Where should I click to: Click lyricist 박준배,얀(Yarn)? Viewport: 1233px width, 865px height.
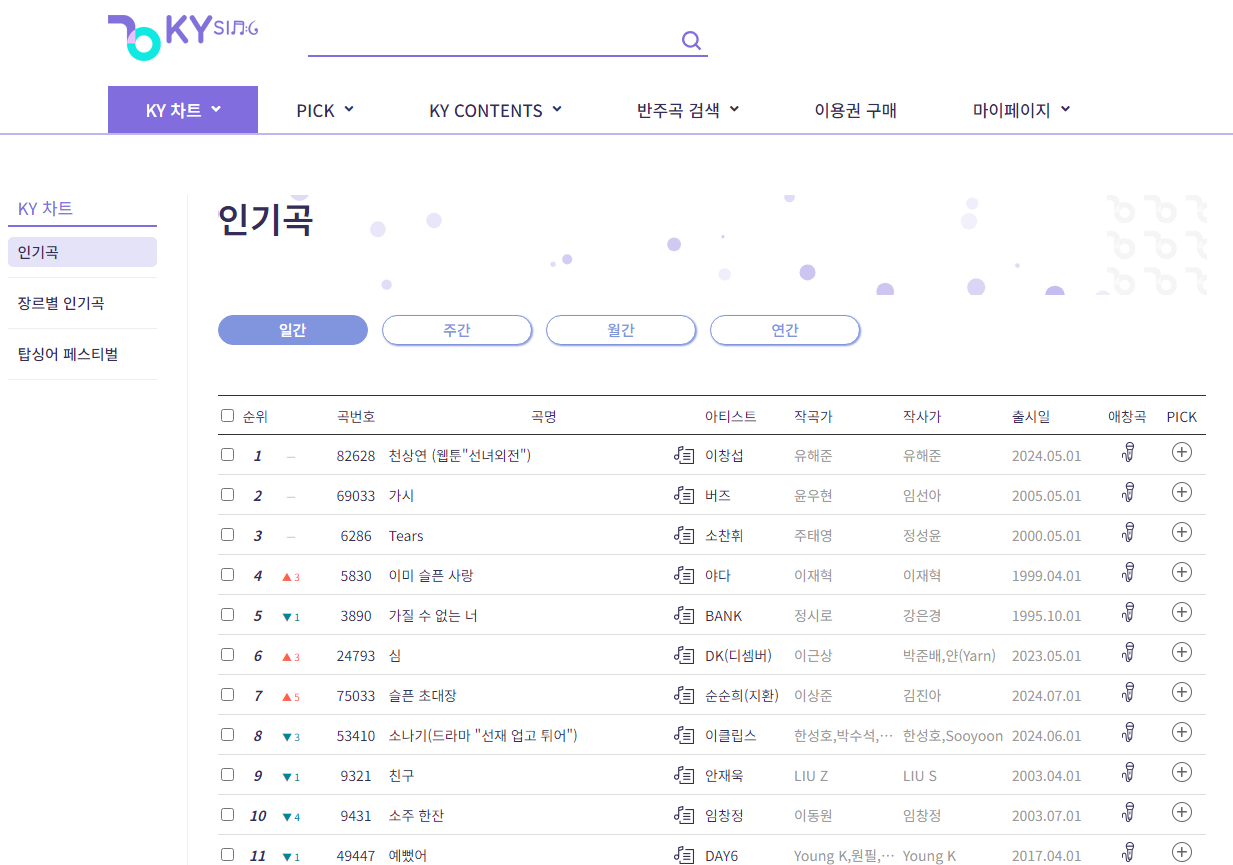click(x=949, y=656)
